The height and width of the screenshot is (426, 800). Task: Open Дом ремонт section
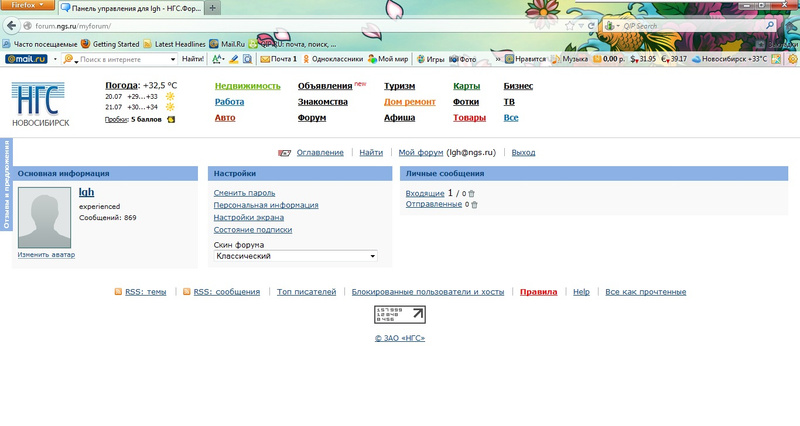click(x=410, y=102)
